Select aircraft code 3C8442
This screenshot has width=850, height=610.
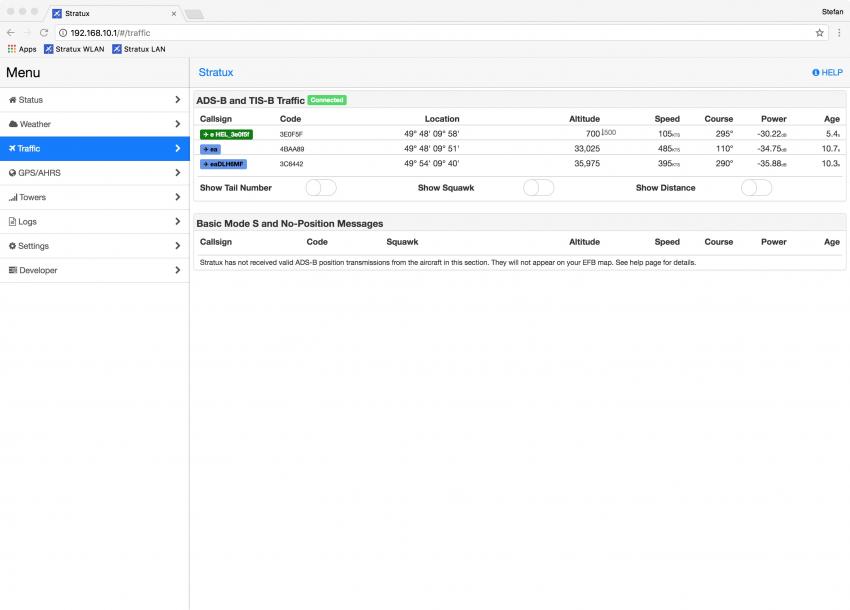pos(292,164)
